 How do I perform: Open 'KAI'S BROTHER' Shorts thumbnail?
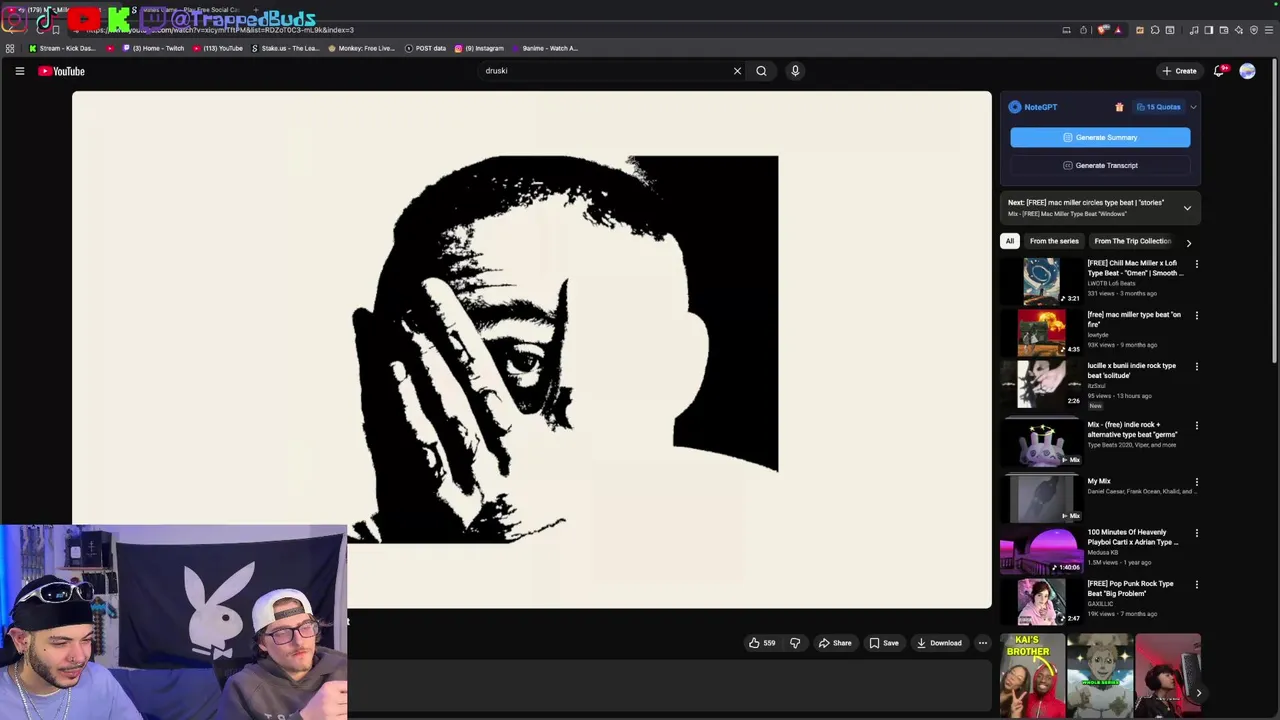1033,676
